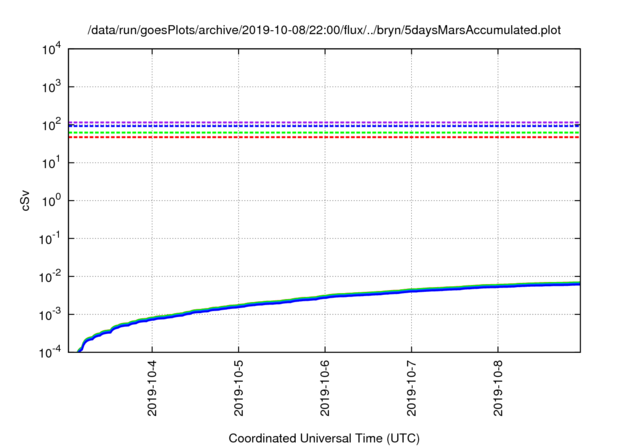
Task: Click the 2019-10-7 date tick label
Action: coord(411,388)
